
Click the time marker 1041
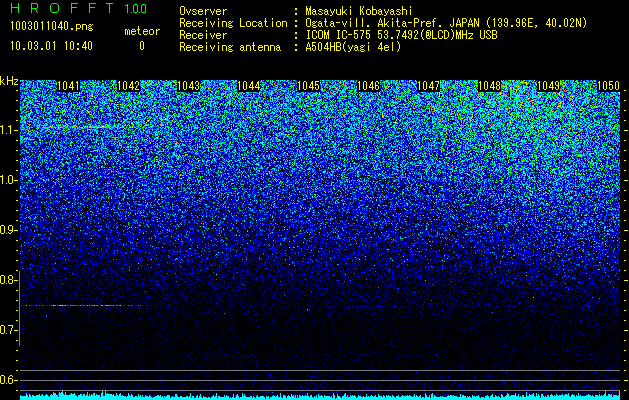[69, 86]
